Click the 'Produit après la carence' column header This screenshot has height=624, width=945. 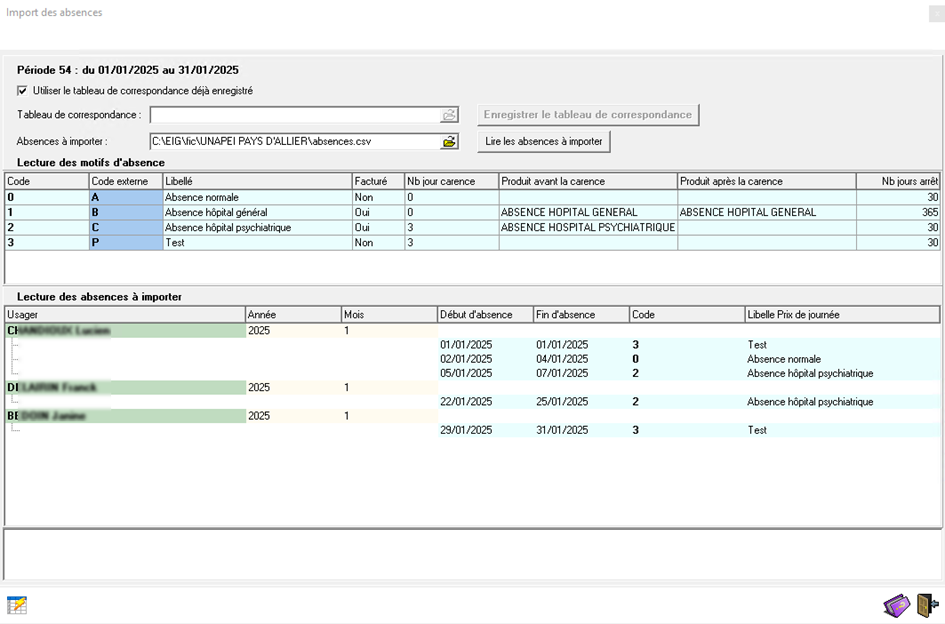pos(767,181)
